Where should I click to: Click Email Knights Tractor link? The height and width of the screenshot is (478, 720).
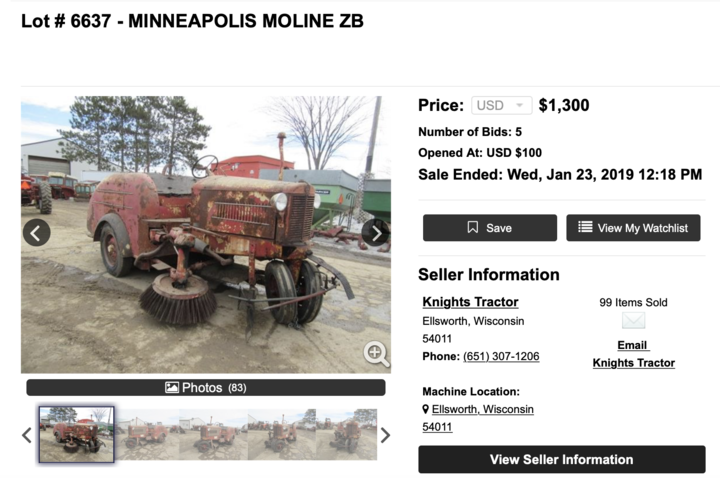coord(633,354)
